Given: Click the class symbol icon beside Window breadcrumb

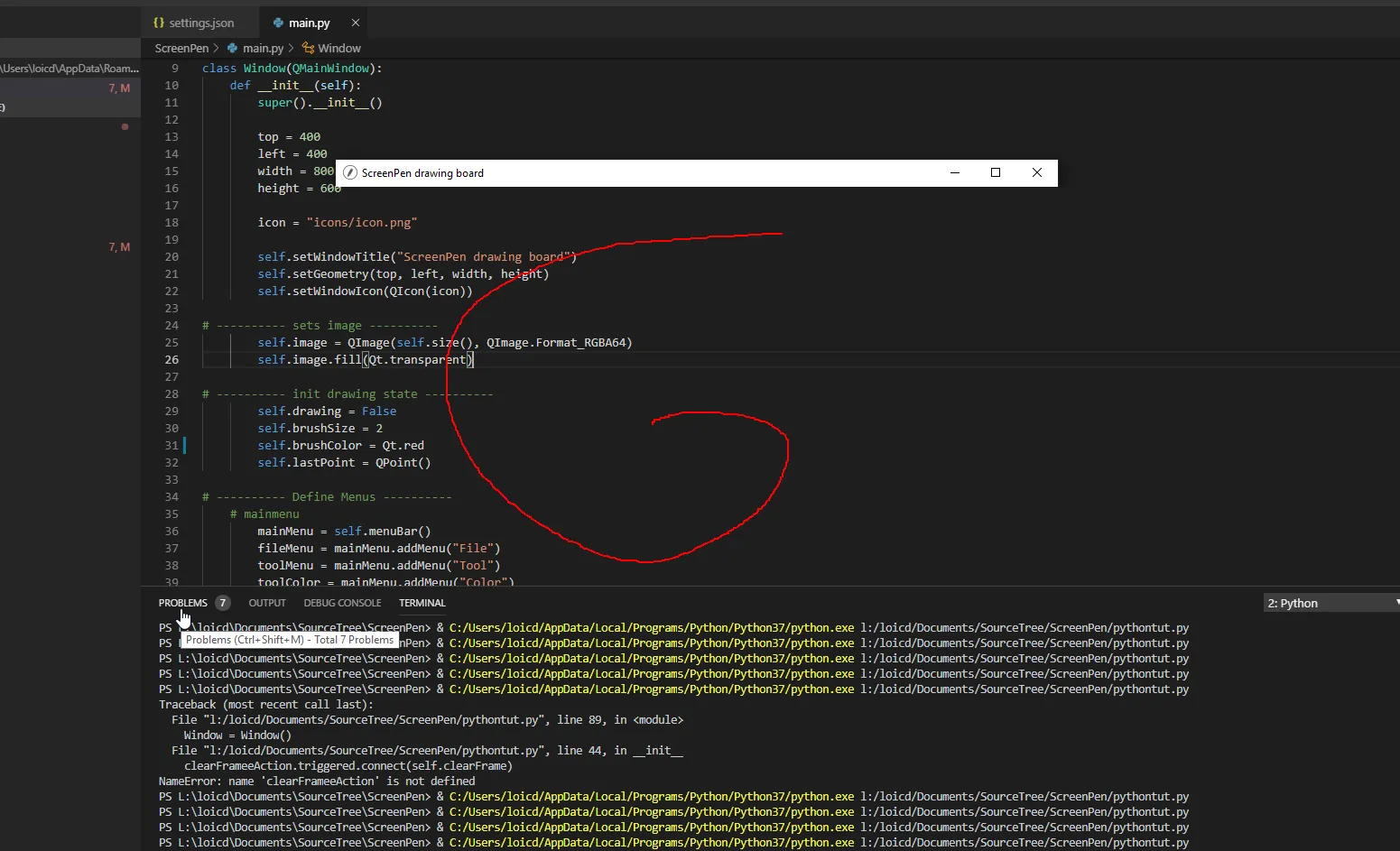Looking at the screenshot, I should tap(308, 48).
